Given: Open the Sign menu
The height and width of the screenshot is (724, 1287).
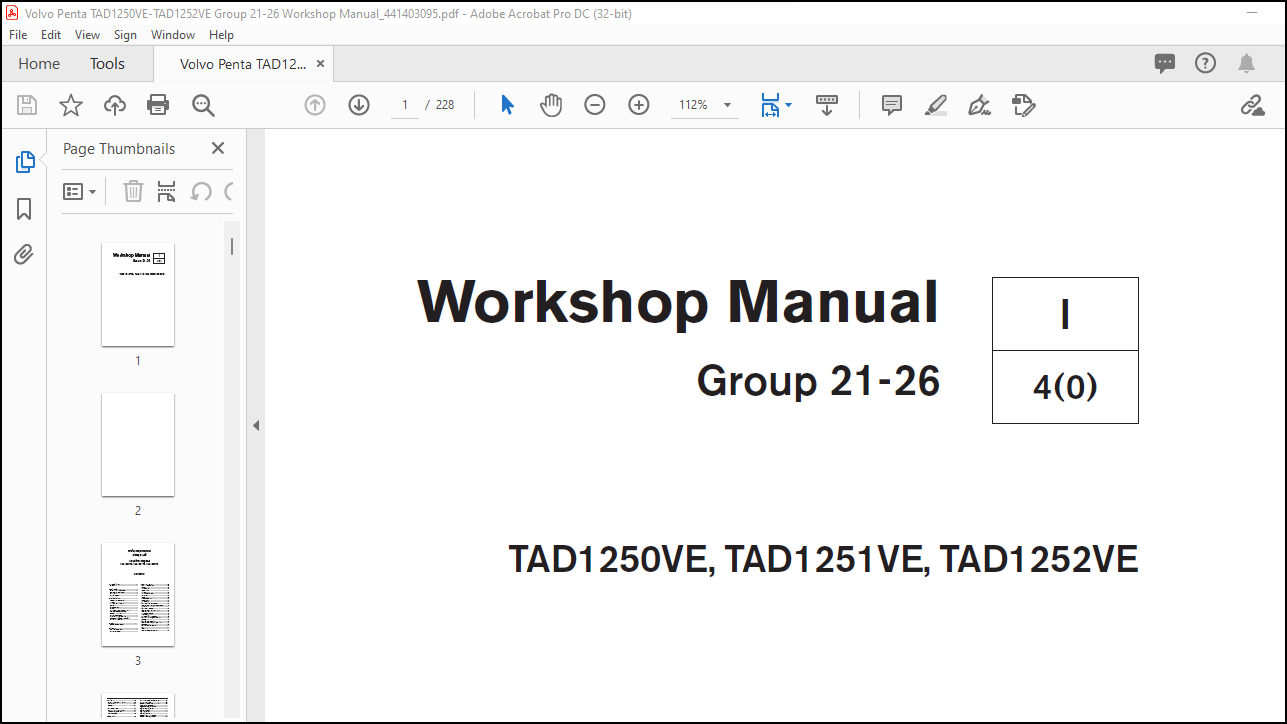Looking at the screenshot, I should pos(125,35).
